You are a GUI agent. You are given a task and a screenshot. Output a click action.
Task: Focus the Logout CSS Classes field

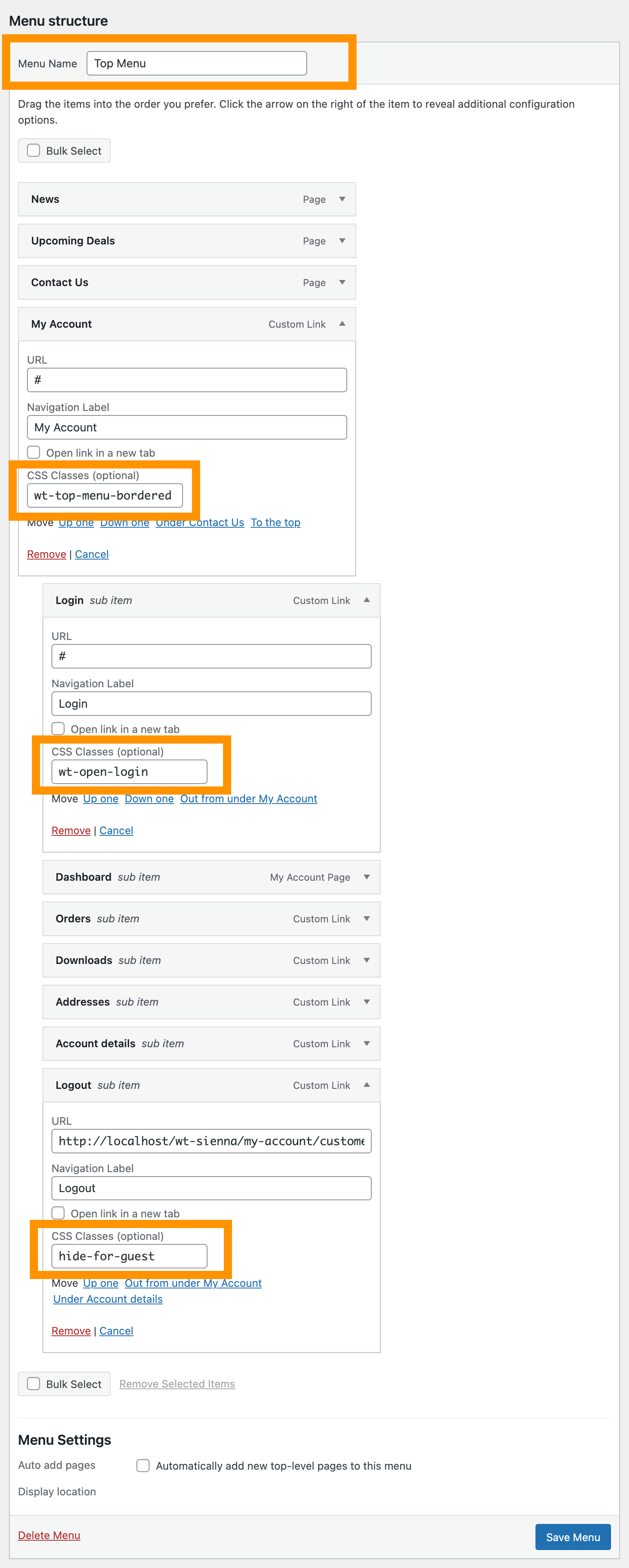click(129, 1256)
